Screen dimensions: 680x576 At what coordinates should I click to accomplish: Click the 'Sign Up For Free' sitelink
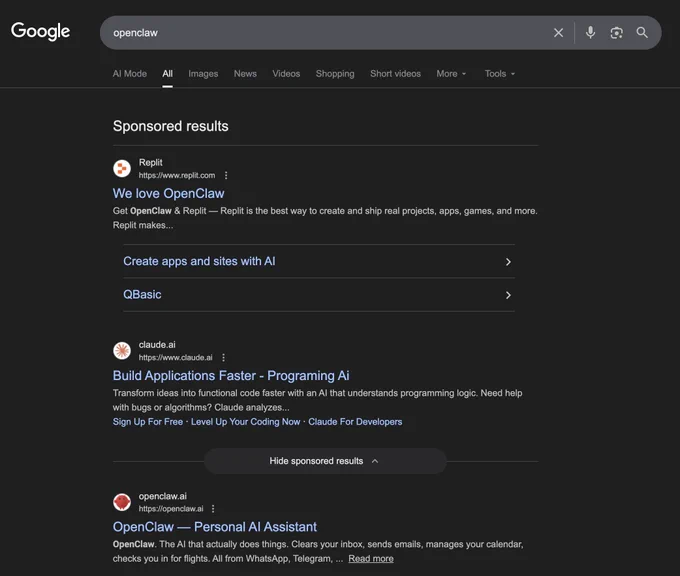click(147, 422)
